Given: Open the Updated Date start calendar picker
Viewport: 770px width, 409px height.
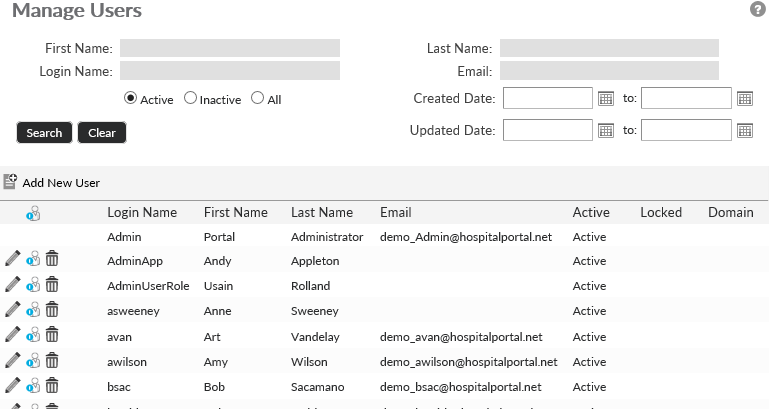Looking at the screenshot, I should tap(605, 130).
